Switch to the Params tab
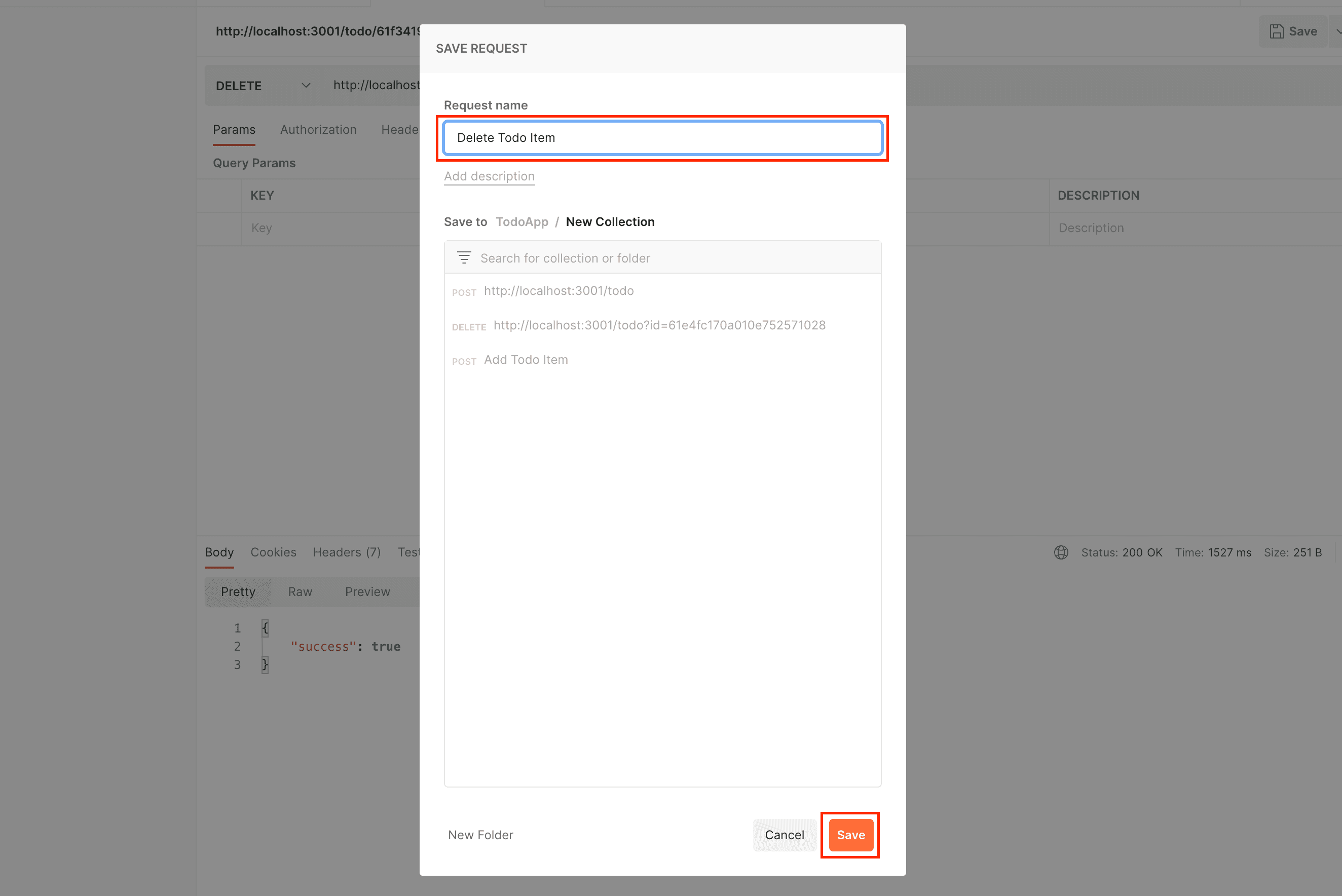1342x896 pixels. click(x=234, y=130)
